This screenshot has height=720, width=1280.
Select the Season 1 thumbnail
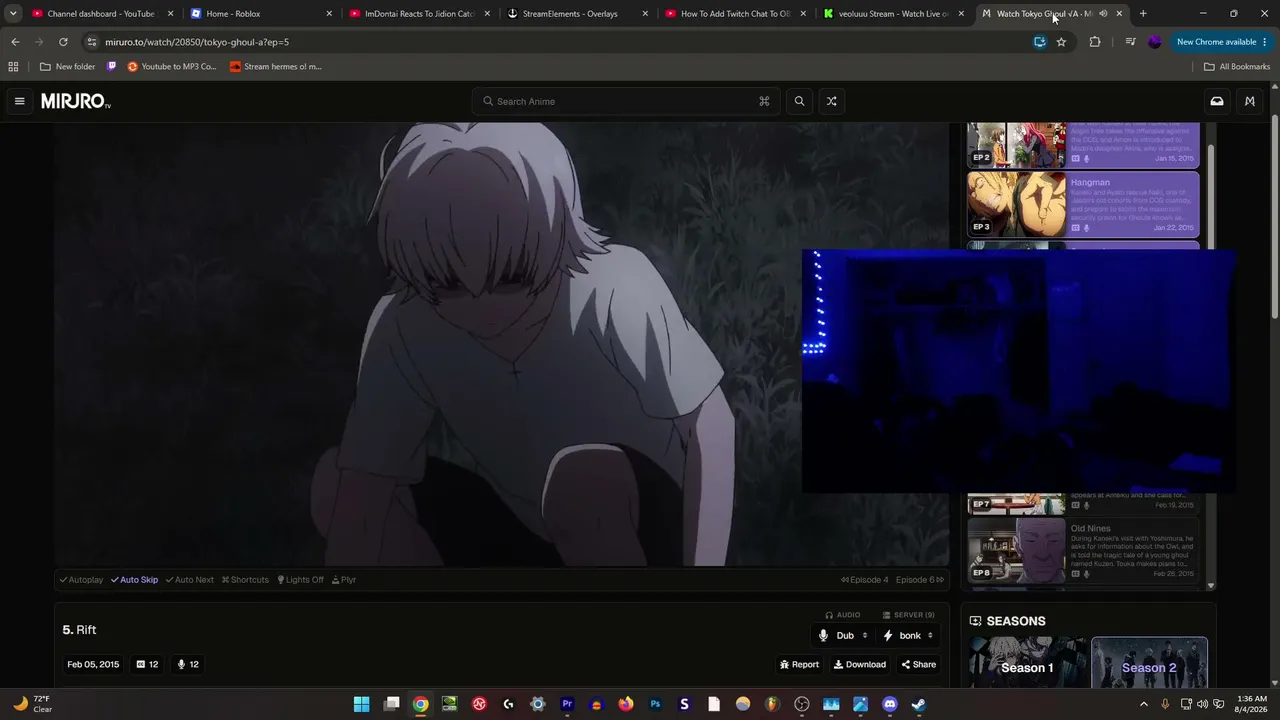pyautogui.click(x=1027, y=663)
